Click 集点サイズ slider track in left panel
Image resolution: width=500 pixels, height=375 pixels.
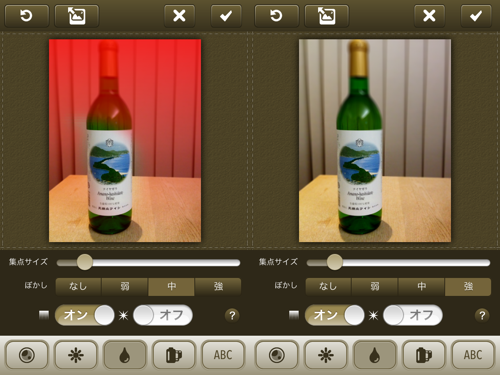point(148,263)
